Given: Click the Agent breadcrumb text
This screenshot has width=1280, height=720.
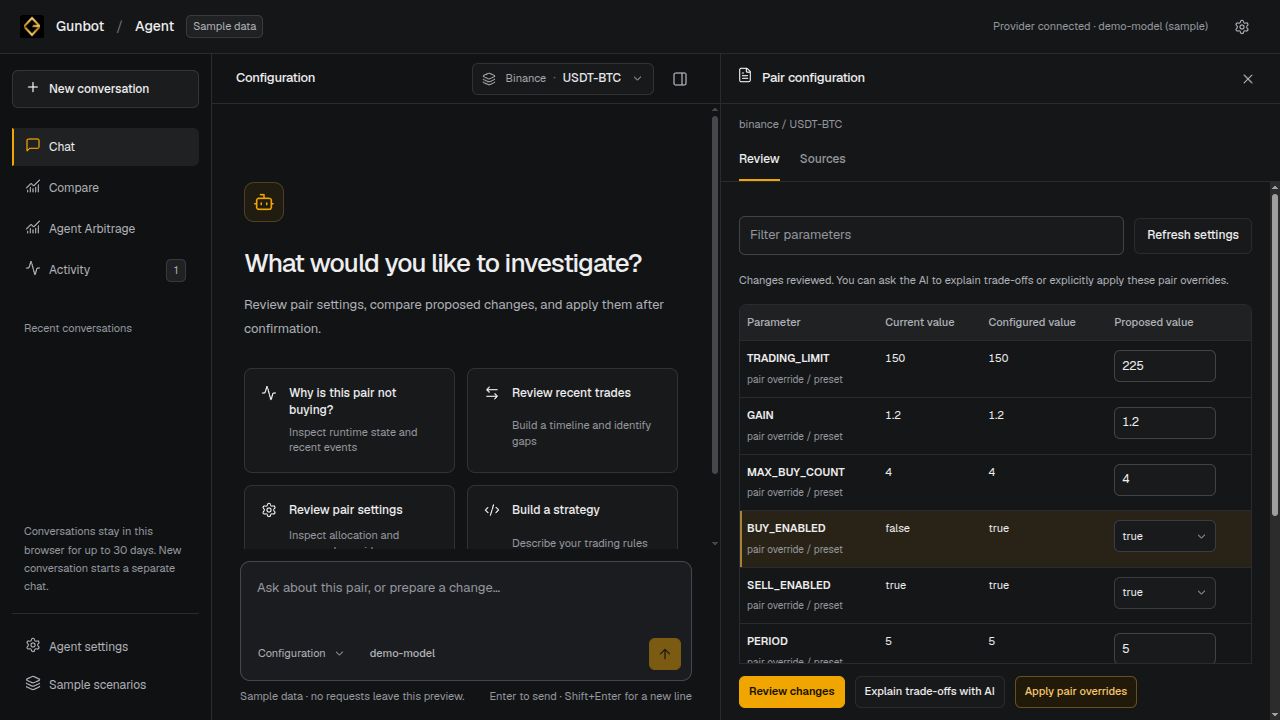Looking at the screenshot, I should pyautogui.click(x=154, y=27).
